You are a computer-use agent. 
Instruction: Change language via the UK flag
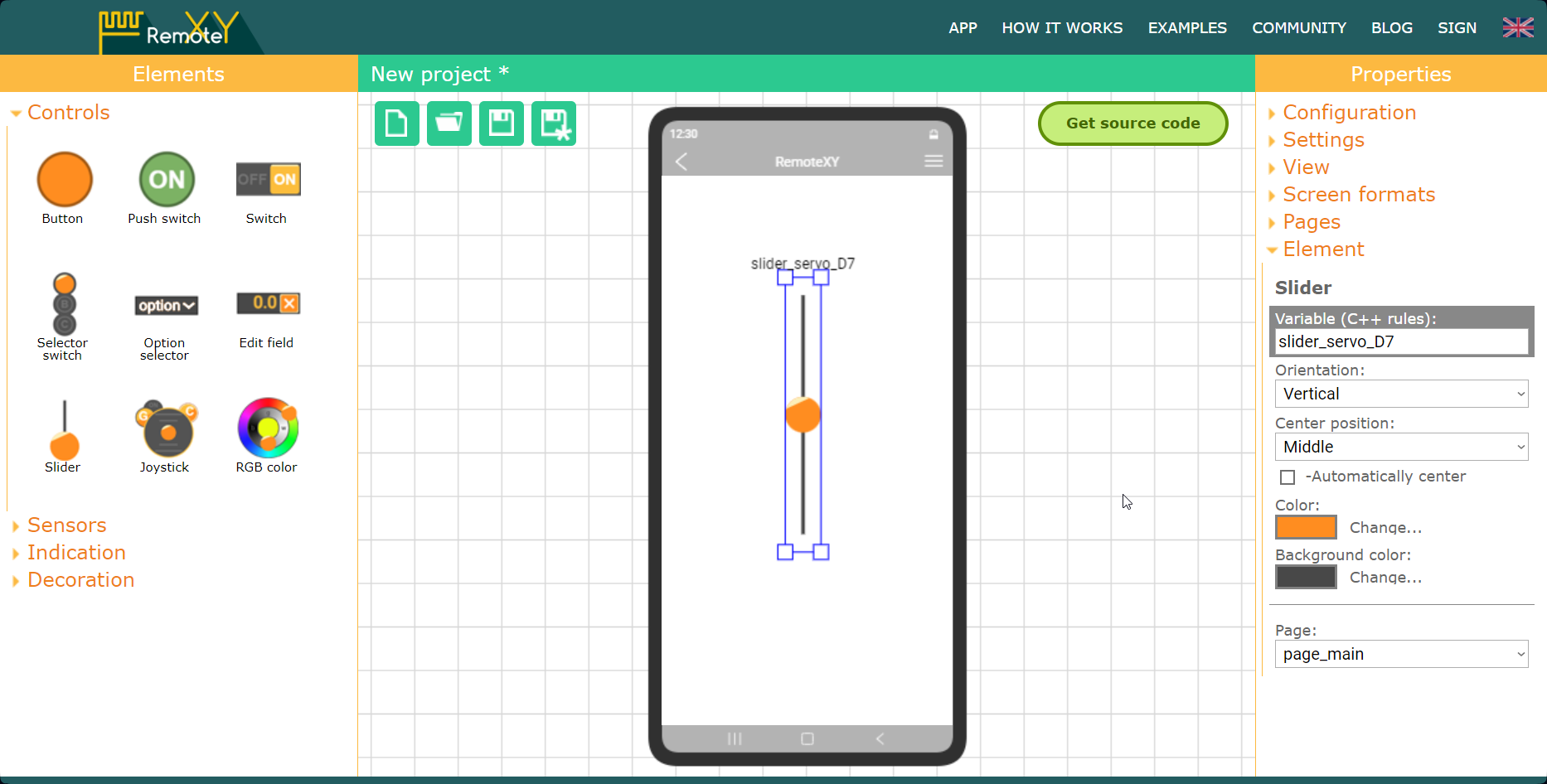pyautogui.click(x=1517, y=27)
